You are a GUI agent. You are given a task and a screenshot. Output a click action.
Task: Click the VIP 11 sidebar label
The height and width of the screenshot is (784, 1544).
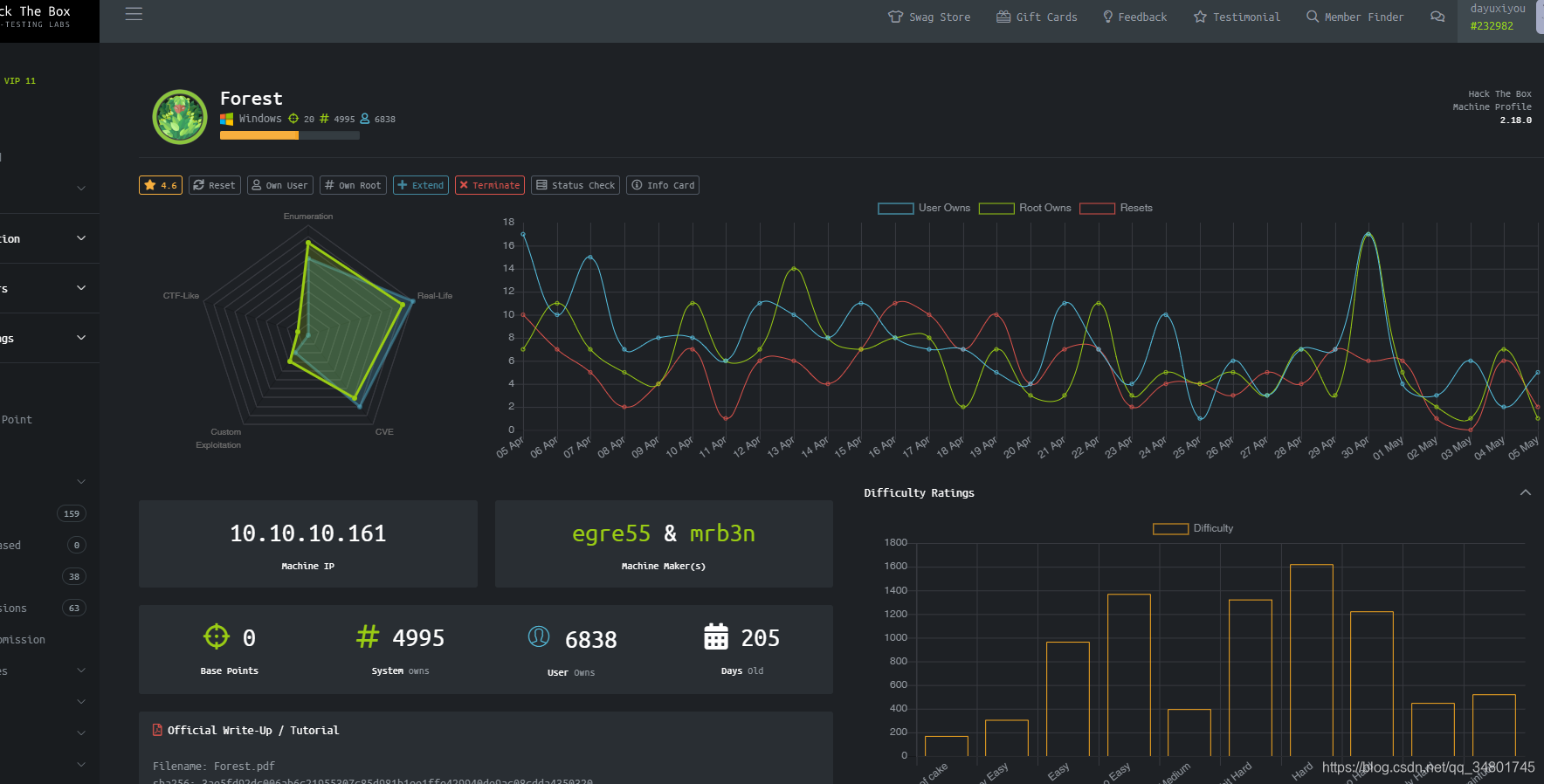coord(20,80)
